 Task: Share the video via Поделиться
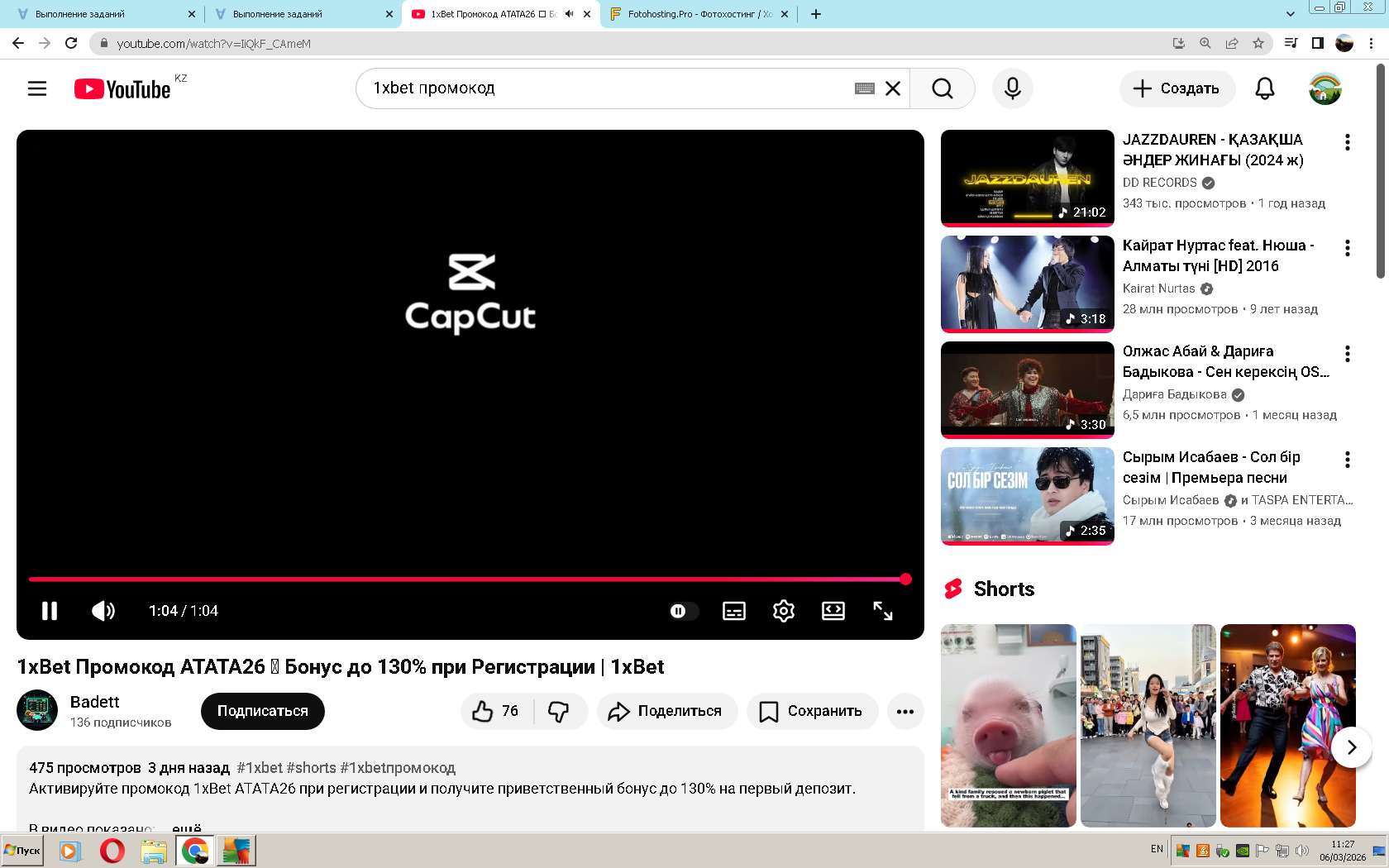[x=667, y=711]
